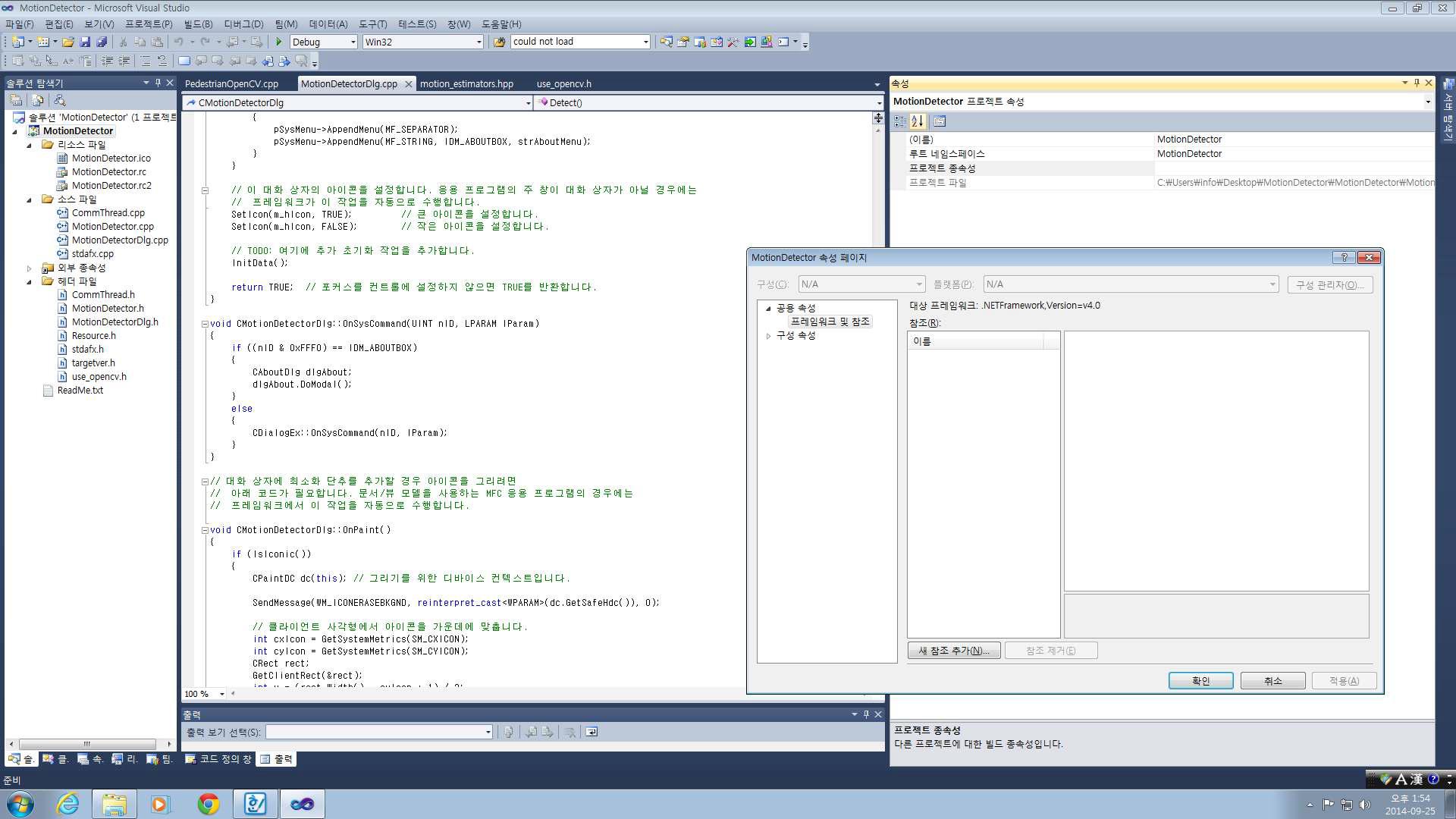1456x819 pixels.
Task: Toggle the auto-hide pin of the properties panel
Action: [x=1417, y=83]
